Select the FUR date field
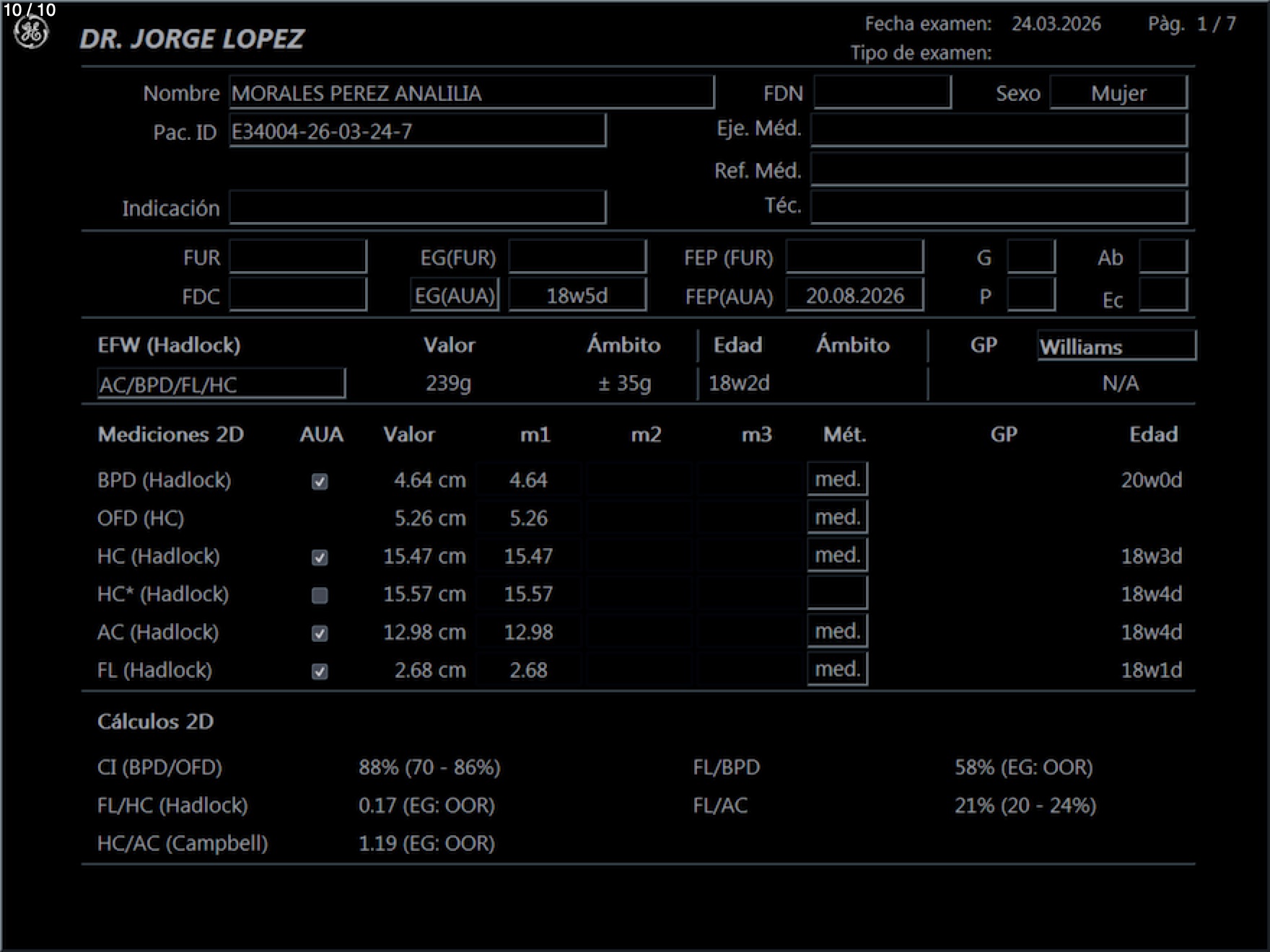Viewport: 1270px width, 952px height. [298, 257]
